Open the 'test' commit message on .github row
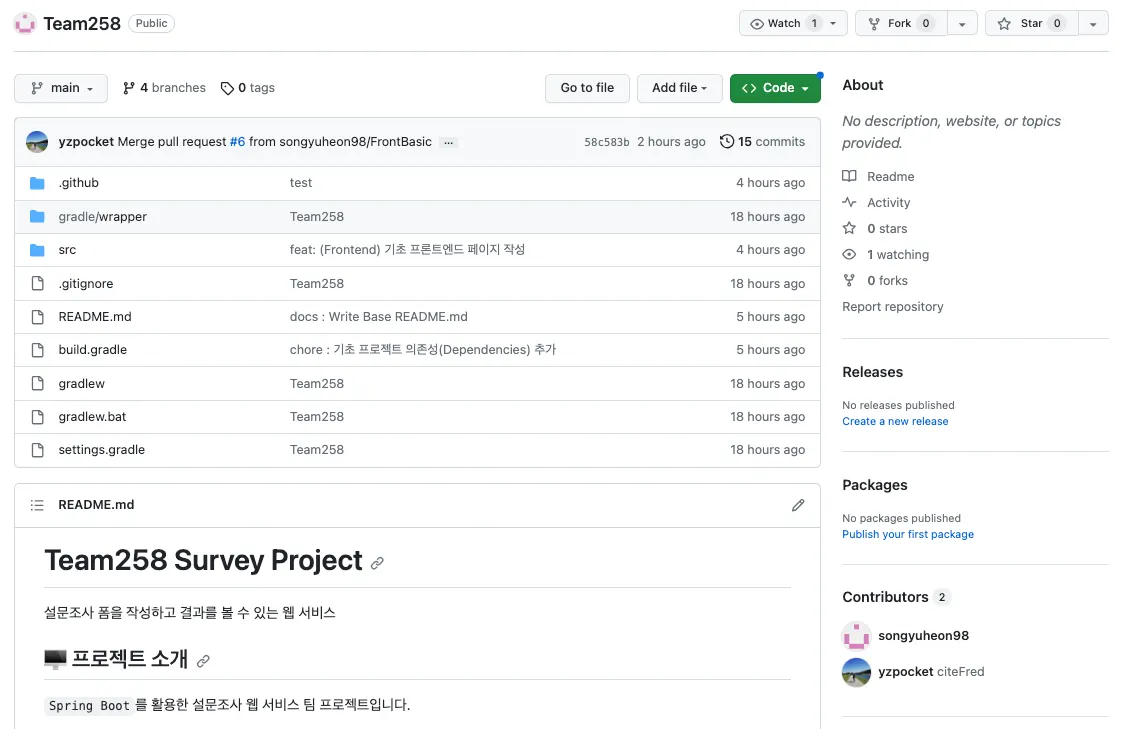Image resolution: width=1128 pixels, height=729 pixels. click(301, 183)
